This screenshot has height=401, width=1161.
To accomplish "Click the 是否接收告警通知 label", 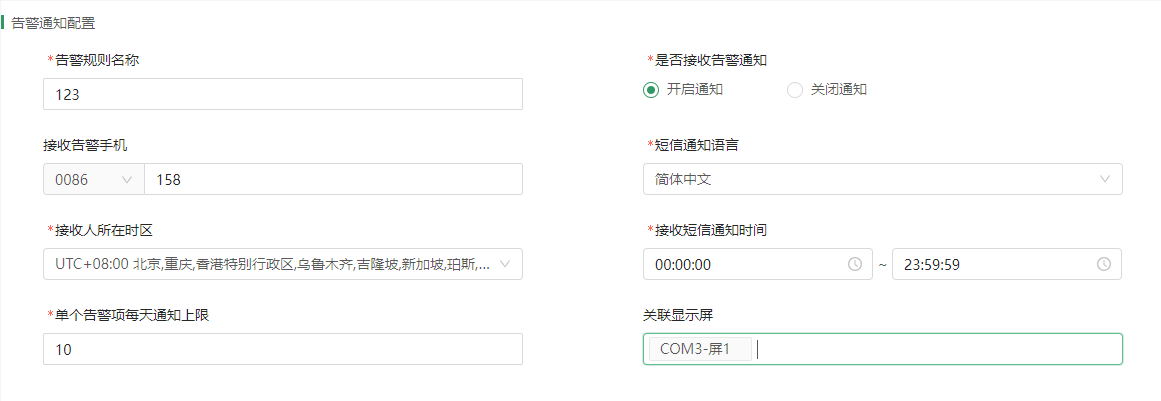I will tap(711, 61).
